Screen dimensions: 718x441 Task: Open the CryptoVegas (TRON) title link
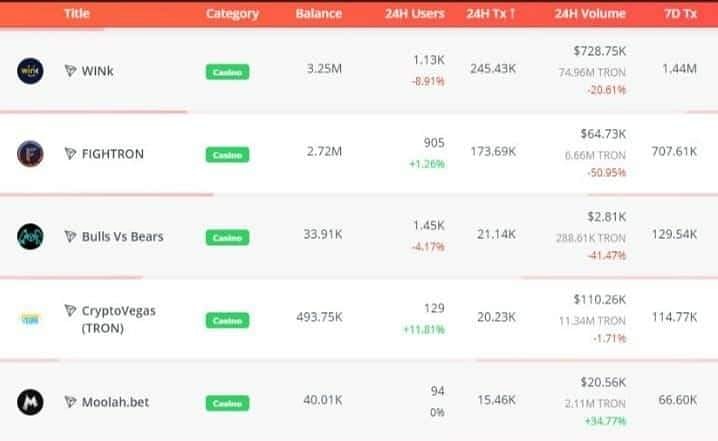(119, 319)
